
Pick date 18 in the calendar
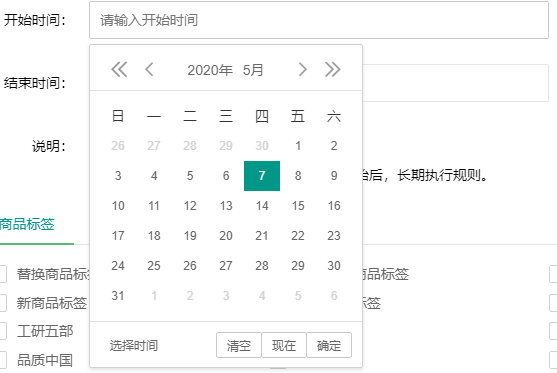click(154, 236)
